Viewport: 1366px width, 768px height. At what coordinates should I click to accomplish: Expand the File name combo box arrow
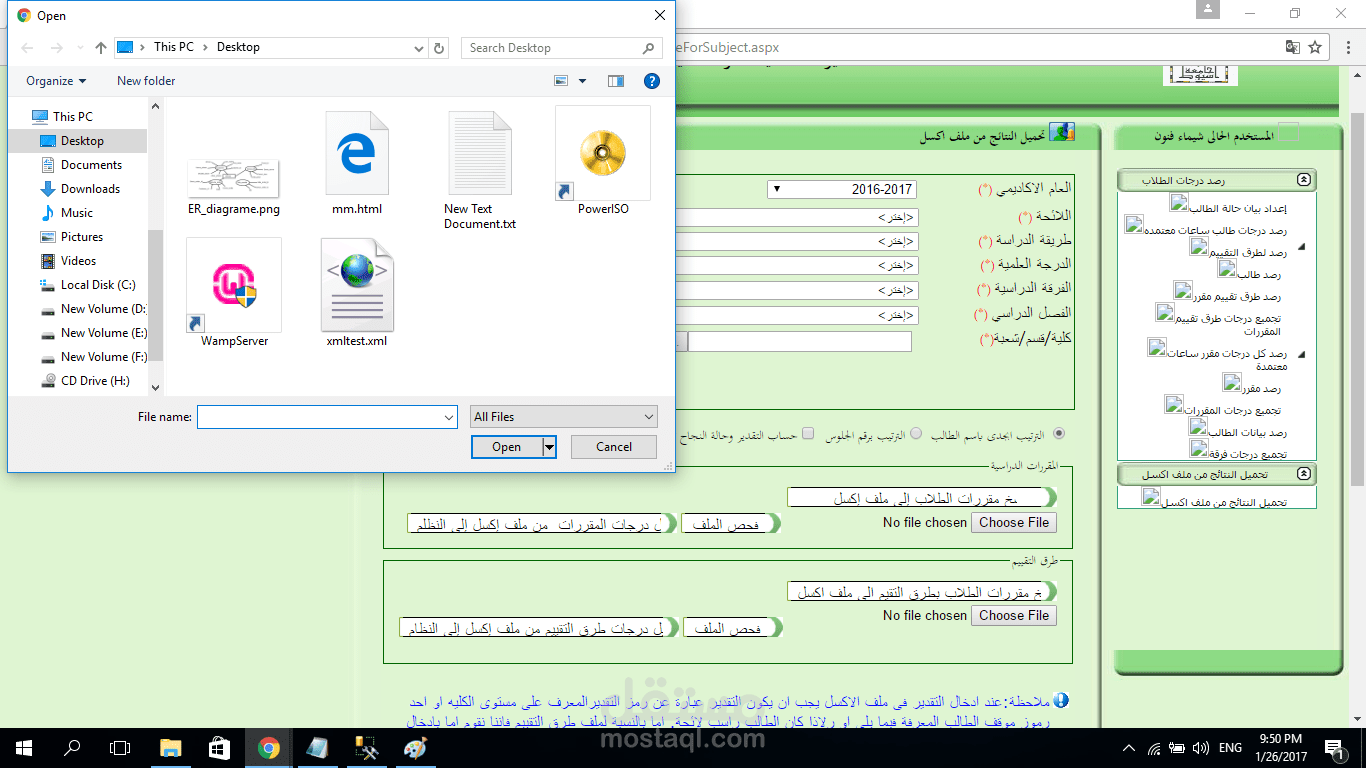pyautogui.click(x=448, y=417)
